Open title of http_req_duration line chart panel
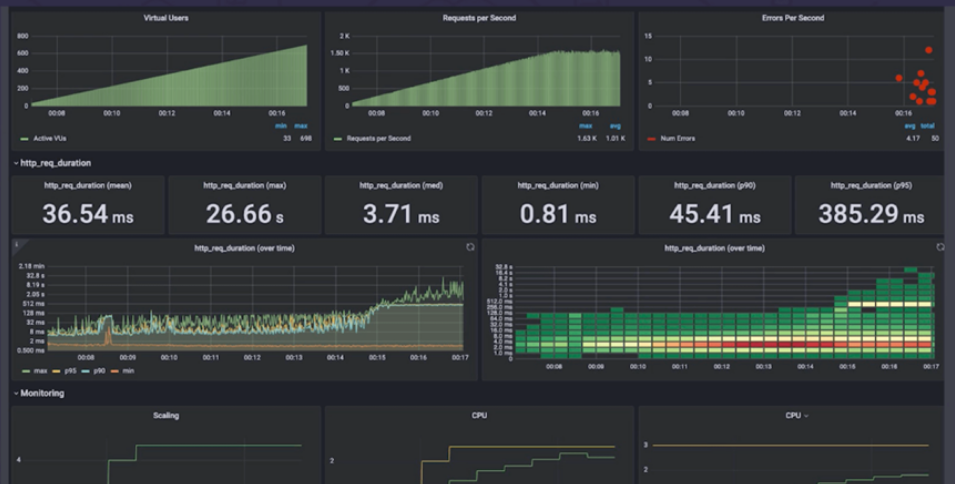Viewport: 955px width, 484px height. [244, 248]
